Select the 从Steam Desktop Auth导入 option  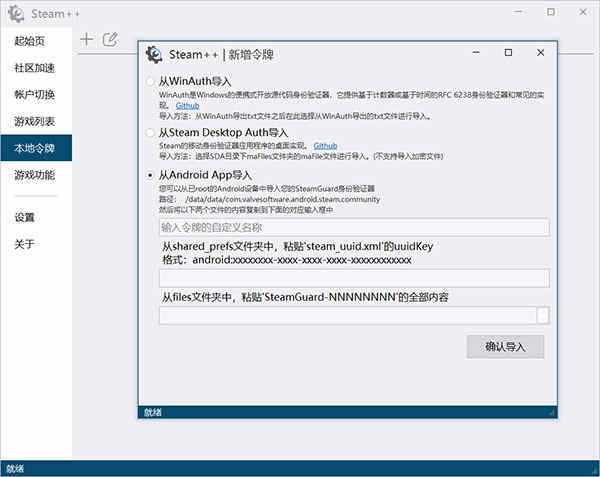150,133
